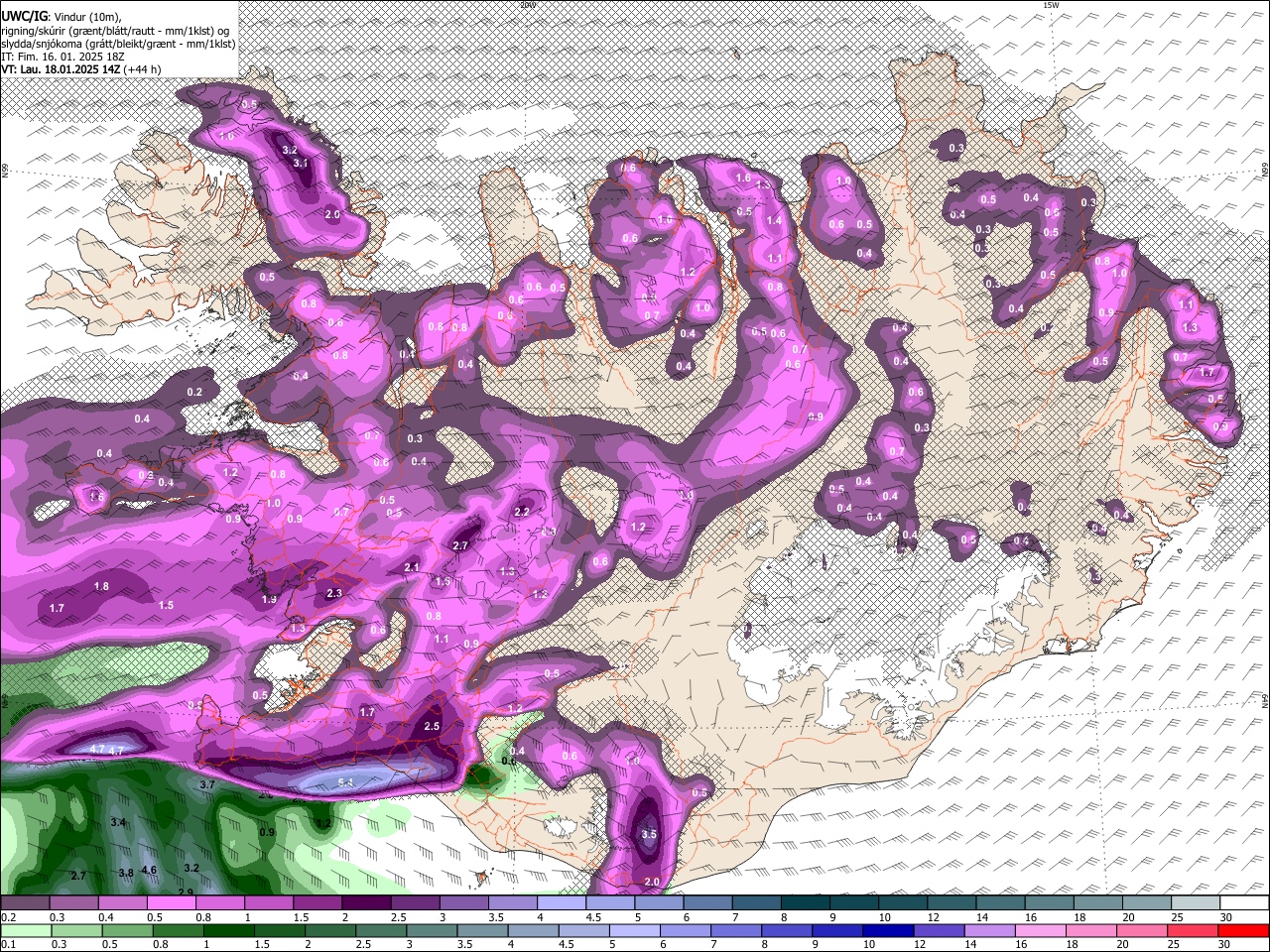Click the valid time 'VT: Lau. 18.01.2025 14Z'
1270x952 pixels.
(62, 69)
